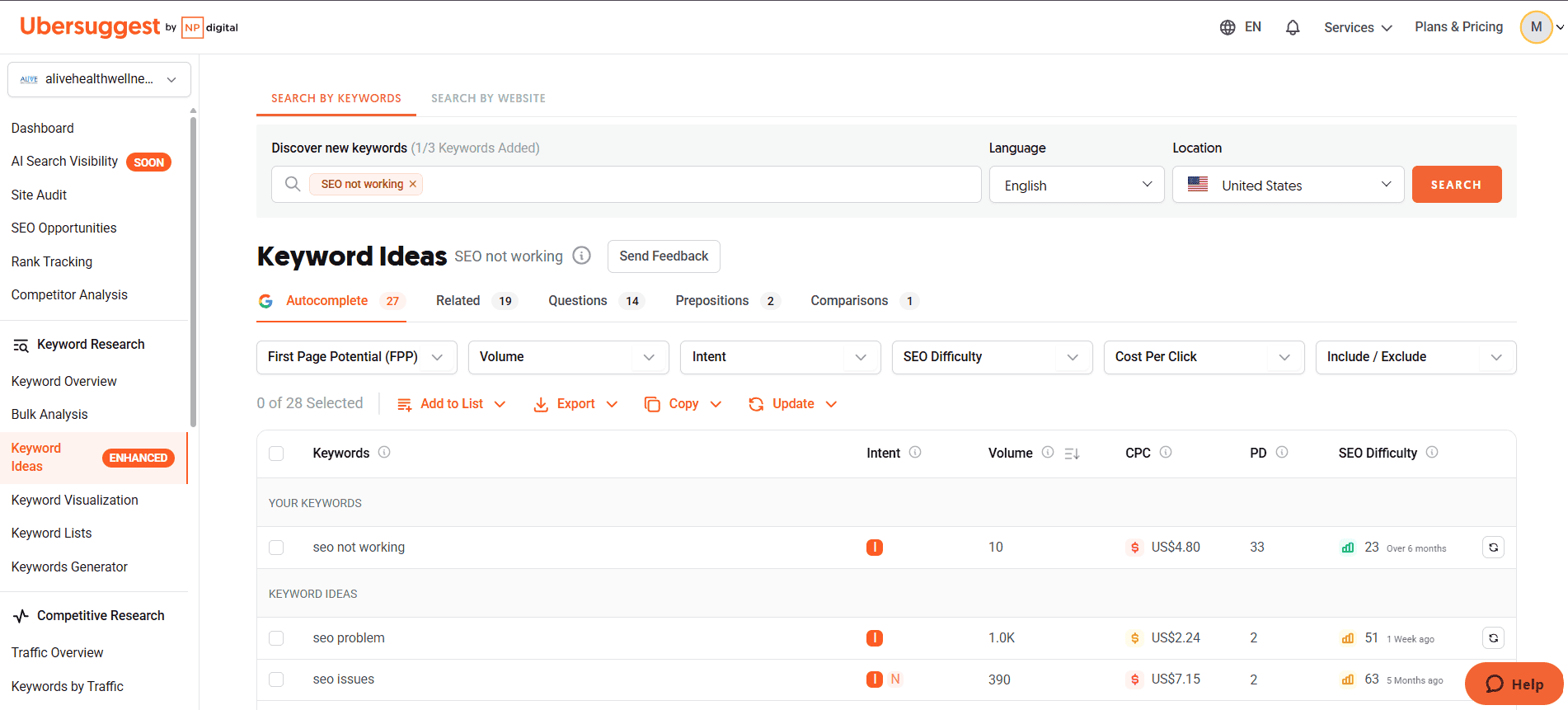
Task: Tick checkbox for seo not working
Action: [x=276, y=548]
